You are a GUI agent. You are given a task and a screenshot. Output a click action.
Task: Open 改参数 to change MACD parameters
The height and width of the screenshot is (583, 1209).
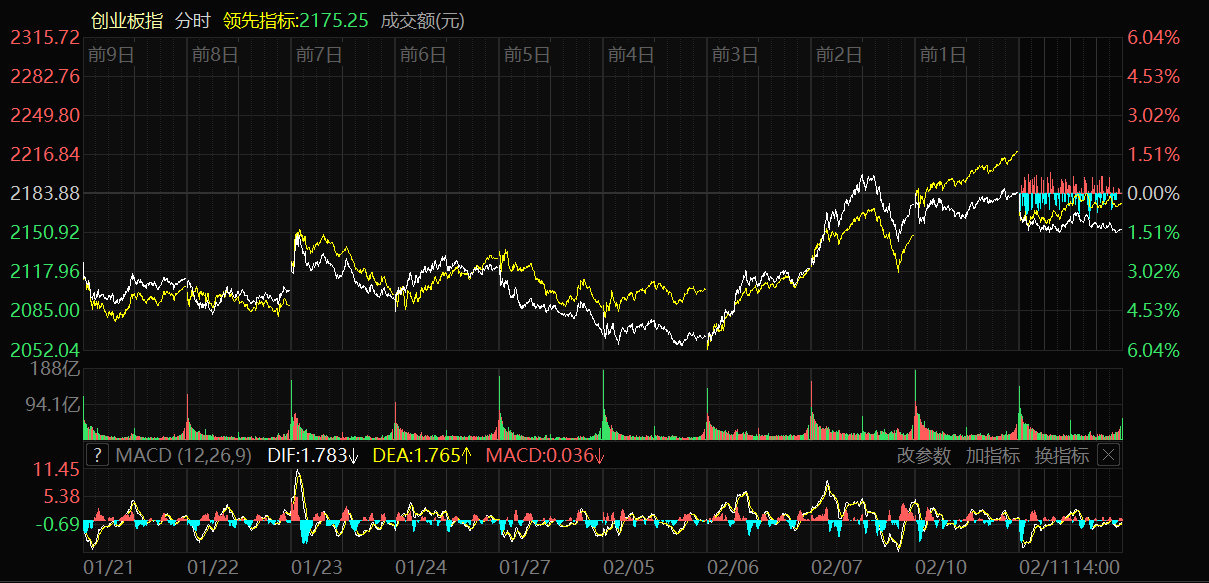(923, 456)
